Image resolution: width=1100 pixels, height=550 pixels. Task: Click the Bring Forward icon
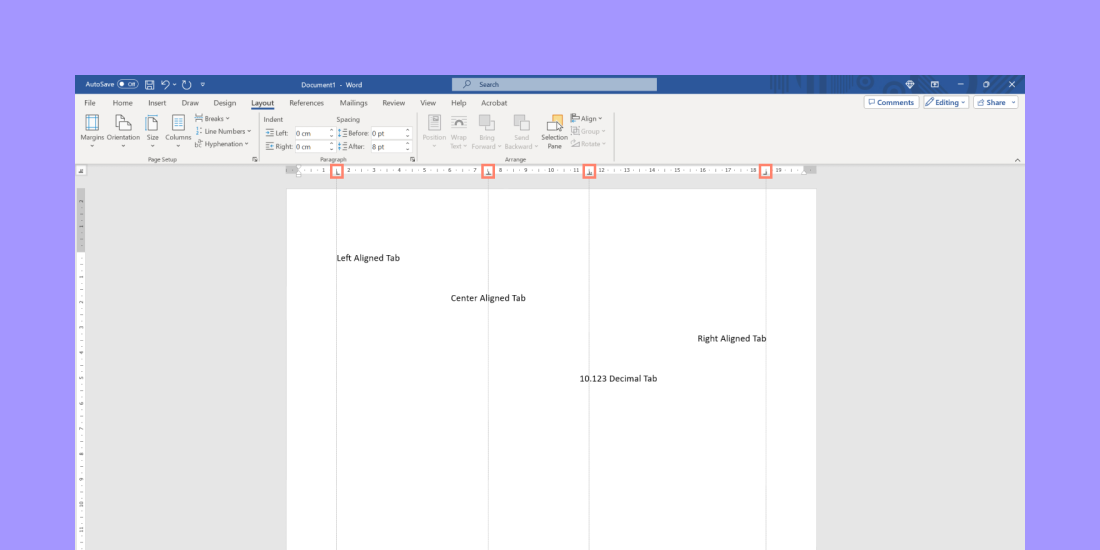coord(487,122)
